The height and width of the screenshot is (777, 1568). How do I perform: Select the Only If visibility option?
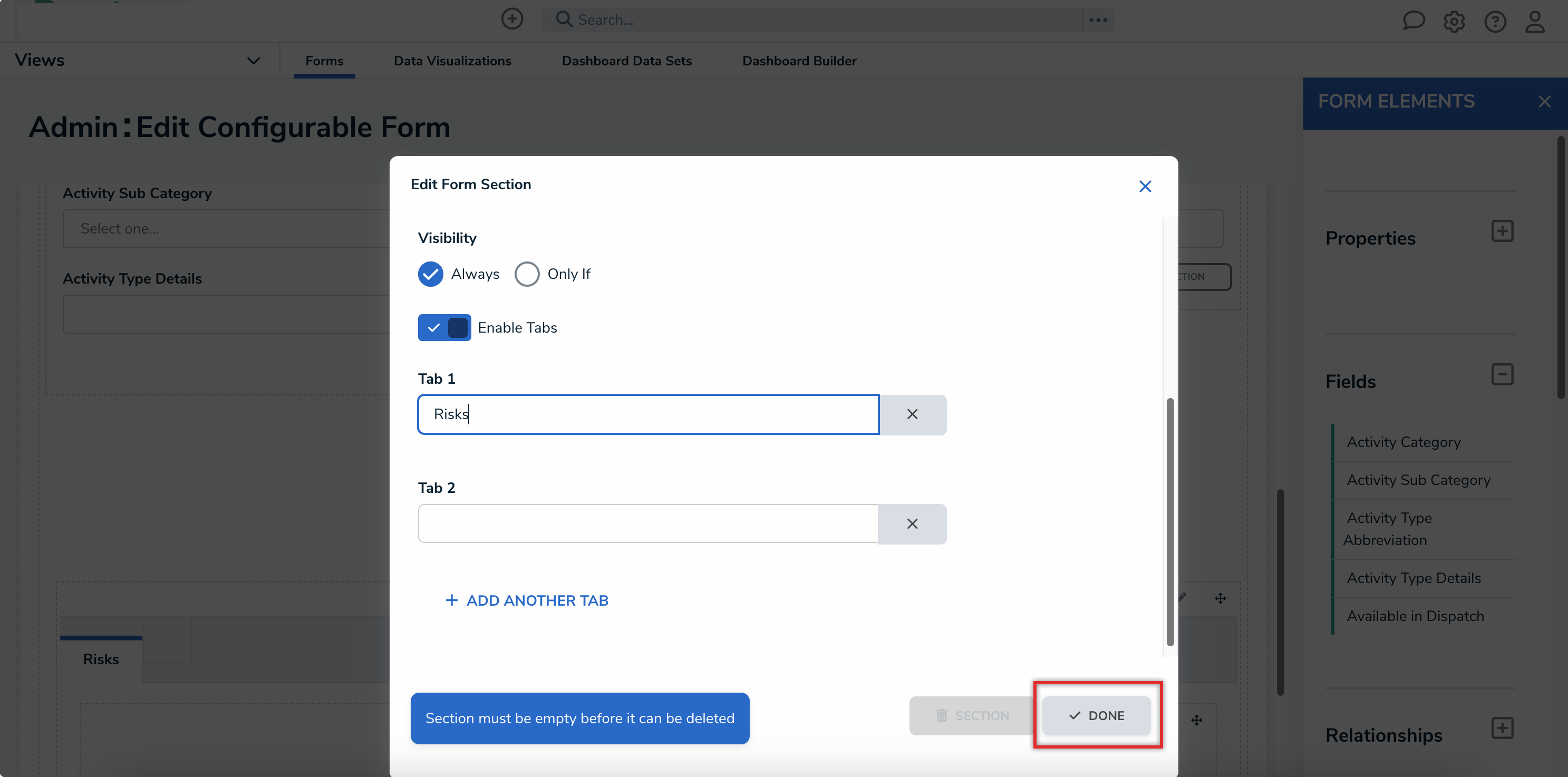pyautogui.click(x=527, y=274)
